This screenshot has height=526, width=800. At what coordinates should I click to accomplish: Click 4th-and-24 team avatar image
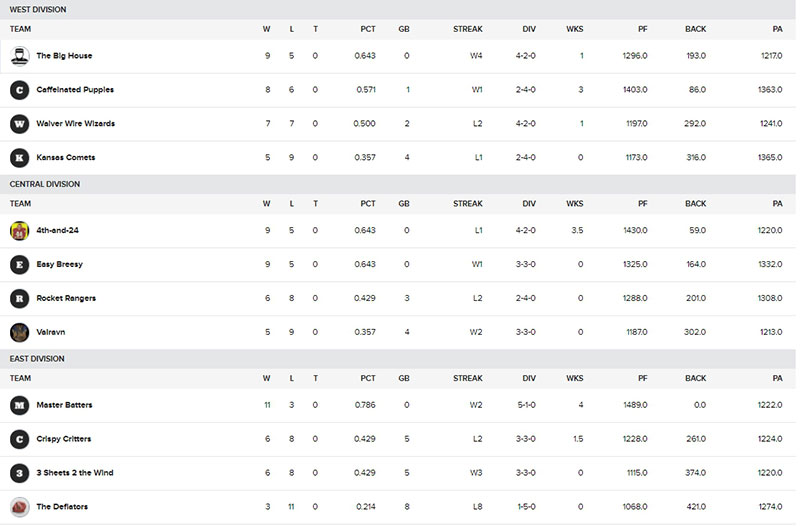(19, 231)
